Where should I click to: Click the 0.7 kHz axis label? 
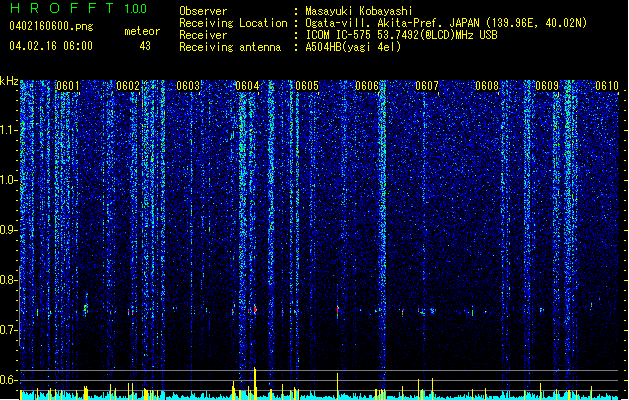point(9,330)
